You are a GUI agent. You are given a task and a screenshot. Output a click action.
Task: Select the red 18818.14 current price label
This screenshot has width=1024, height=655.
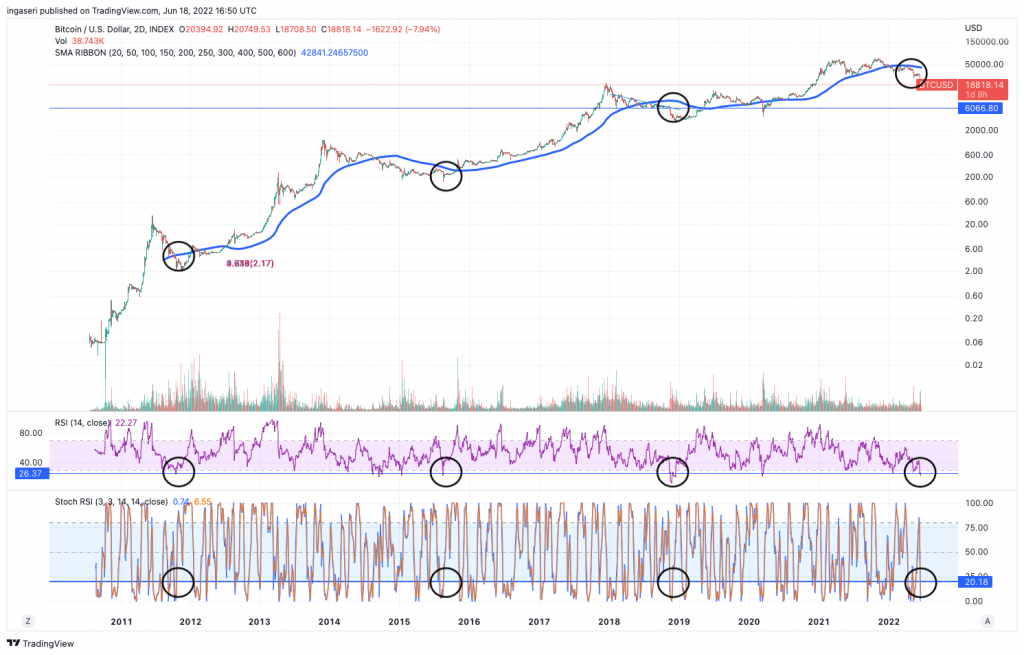[984, 85]
